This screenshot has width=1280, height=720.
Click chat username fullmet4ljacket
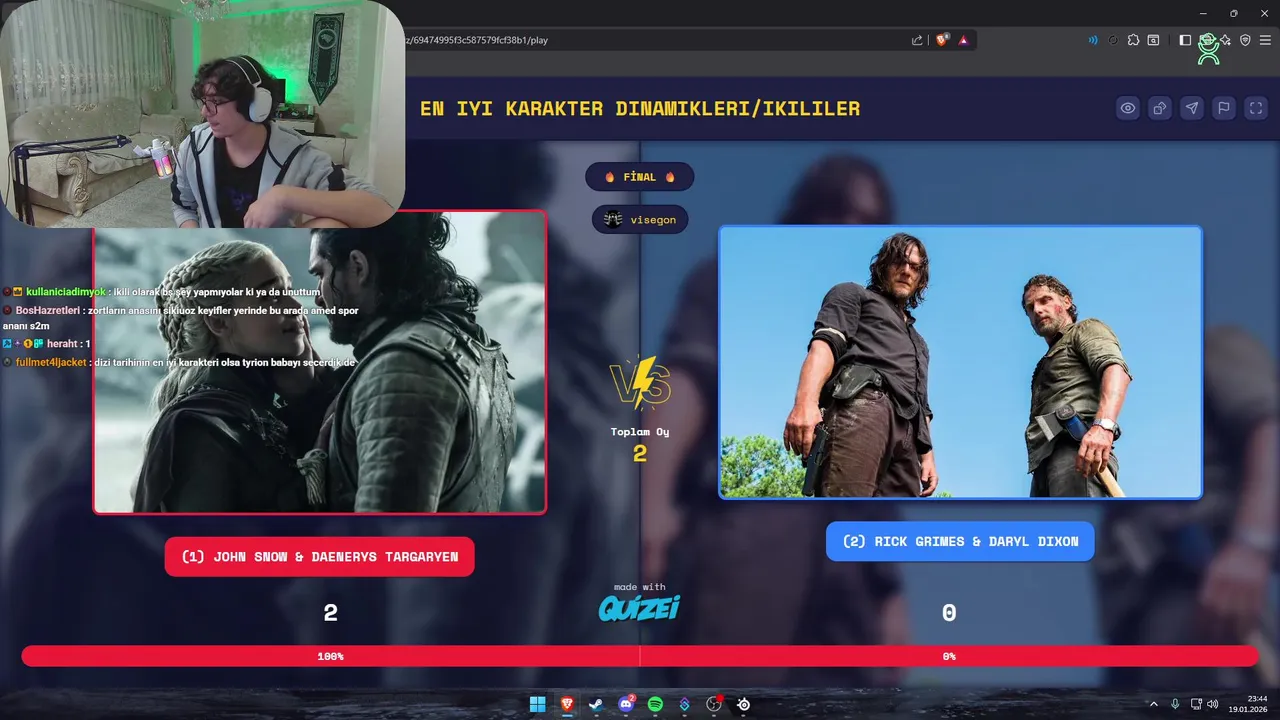click(x=52, y=362)
